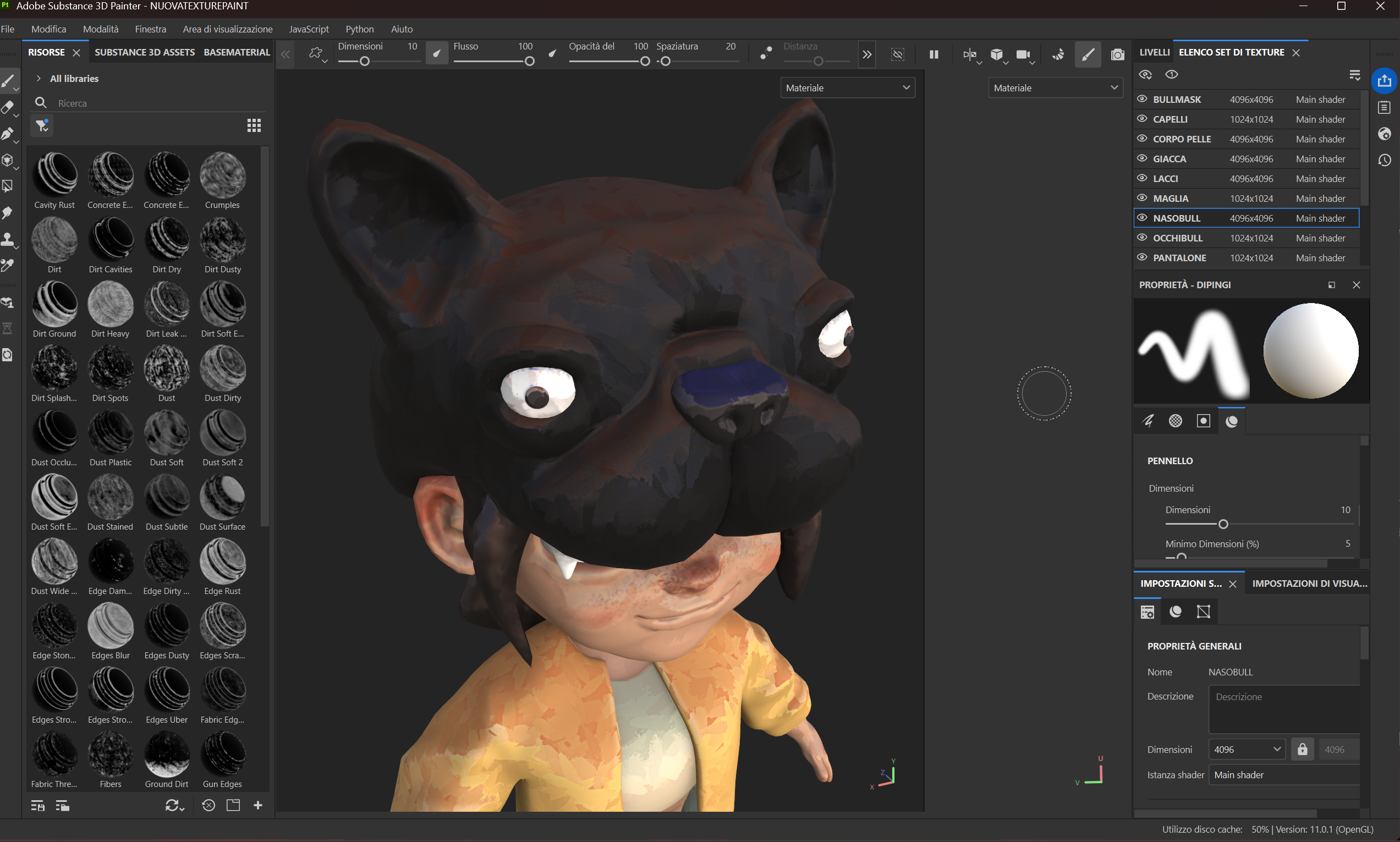Adjust the Spaziatura slider in toolbar
Viewport: 1400px width, 842px height.
(697, 61)
